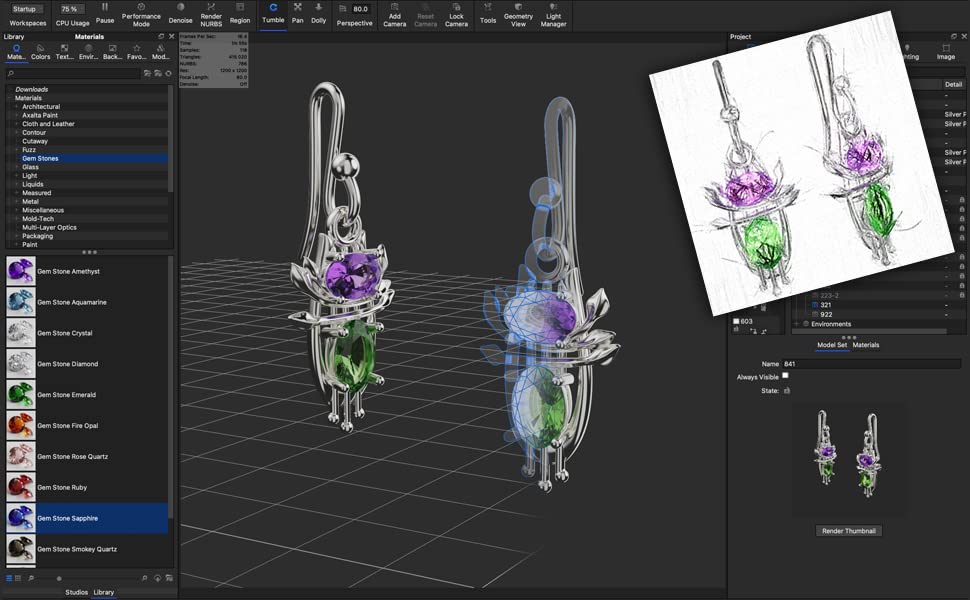Open the Light Manager

click(554, 13)
